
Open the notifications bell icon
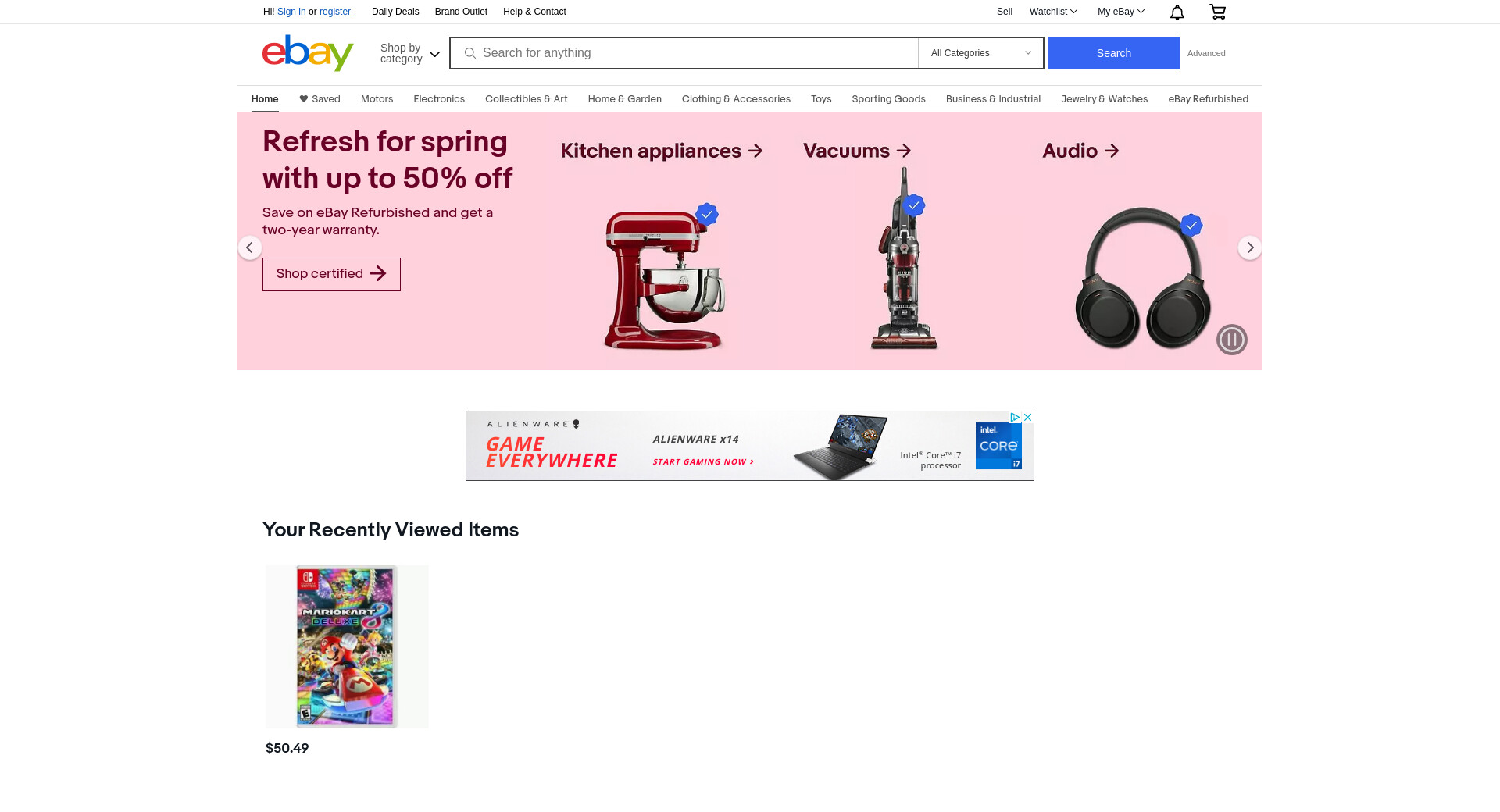click(1177, 12)
